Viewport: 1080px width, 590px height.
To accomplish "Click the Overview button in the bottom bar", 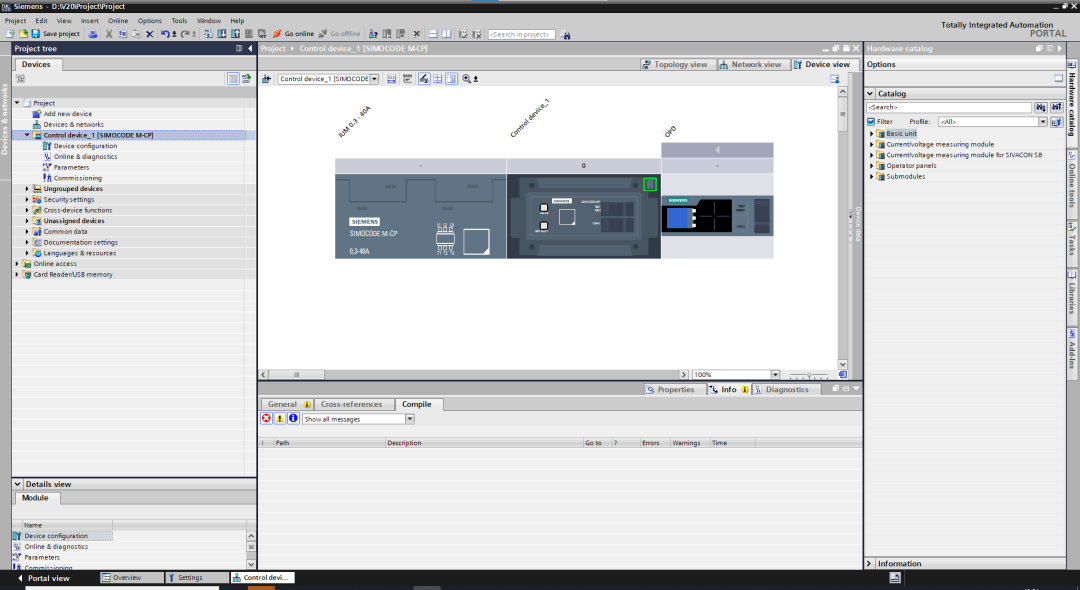I will 131,578.
